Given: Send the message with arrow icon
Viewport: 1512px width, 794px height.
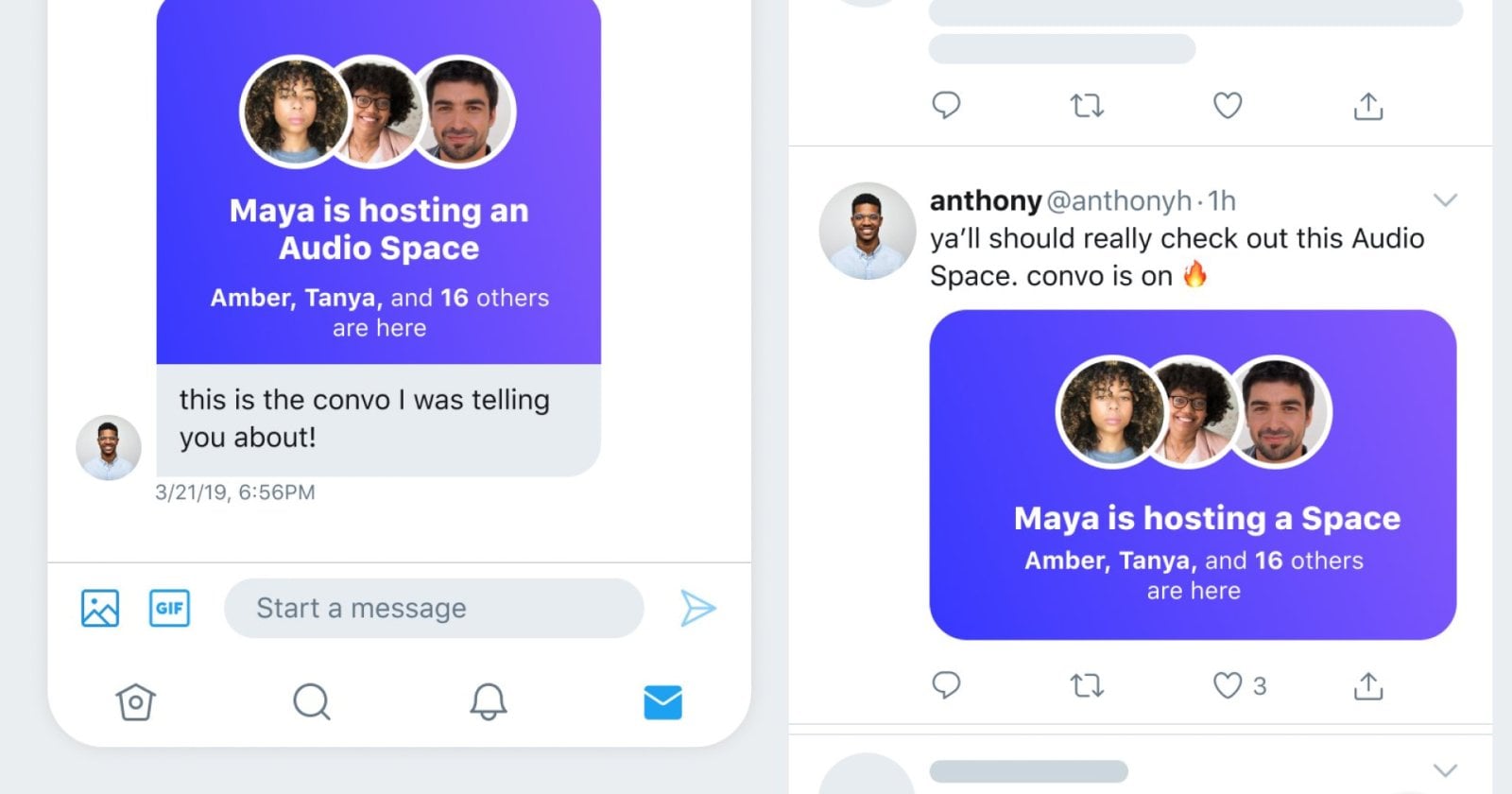Looking at the screenshot, I should click(697, 608).
